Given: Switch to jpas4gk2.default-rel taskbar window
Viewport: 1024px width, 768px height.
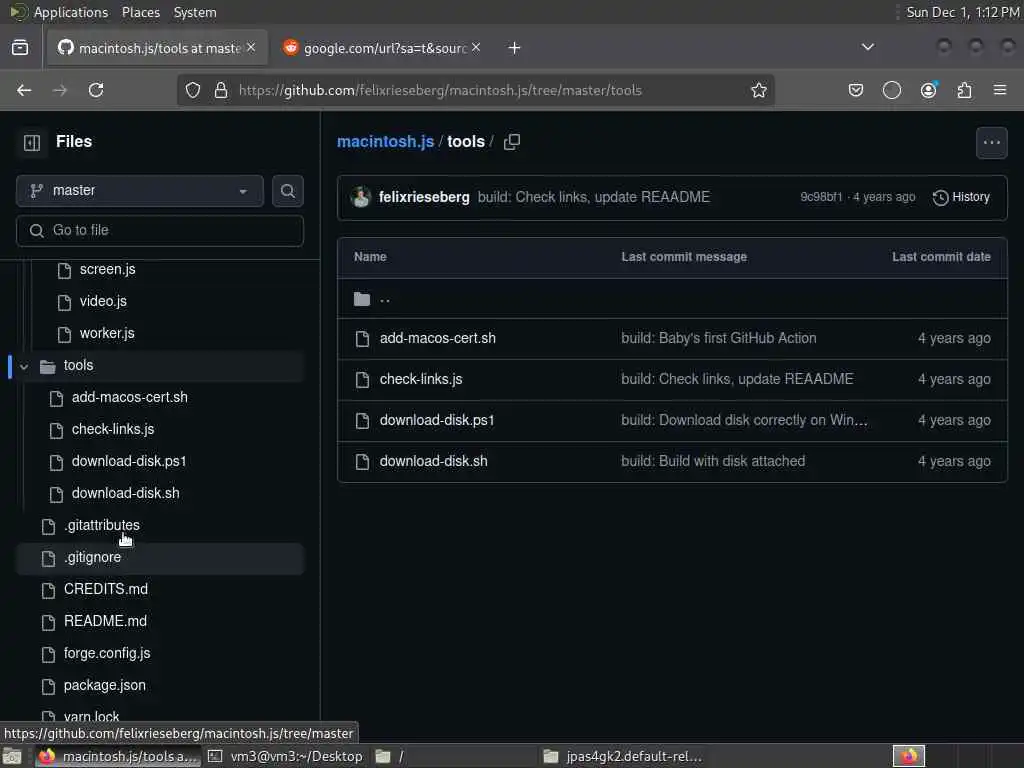Looking at the screenshot, I should coord(624,756).
